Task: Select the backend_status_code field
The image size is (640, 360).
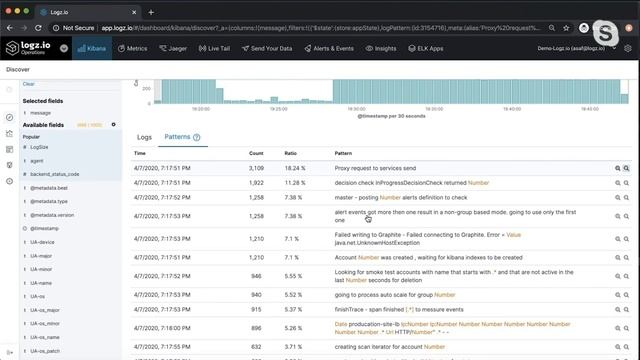Action: (x=54, y=174)
